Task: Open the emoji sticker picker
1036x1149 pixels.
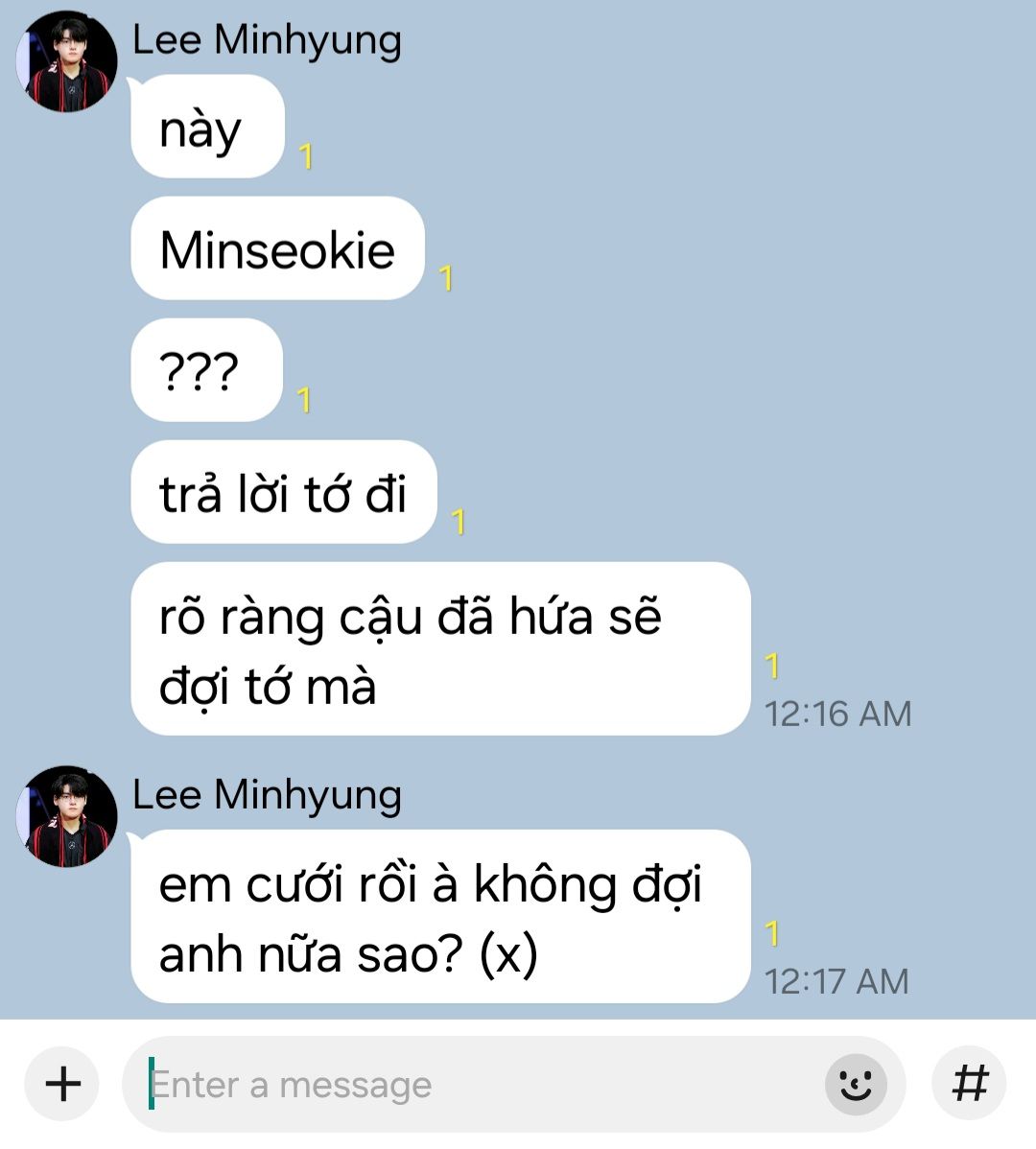Action: click(x=856, y=1085)
